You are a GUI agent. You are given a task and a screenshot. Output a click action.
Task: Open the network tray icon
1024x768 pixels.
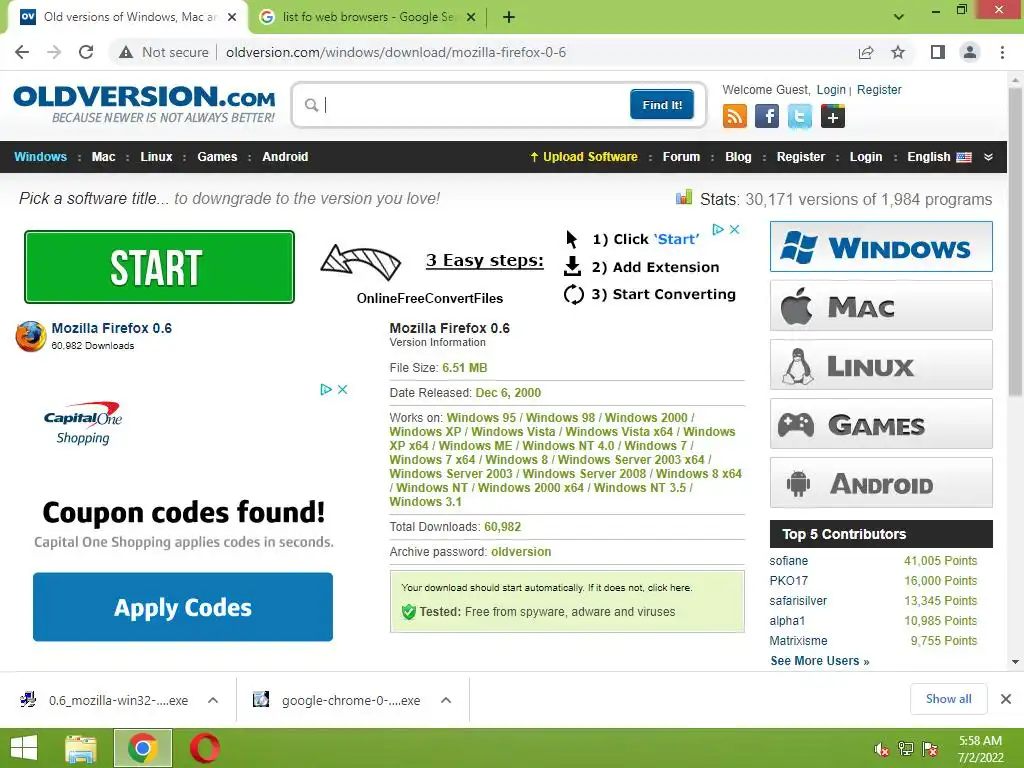(906, 749)
